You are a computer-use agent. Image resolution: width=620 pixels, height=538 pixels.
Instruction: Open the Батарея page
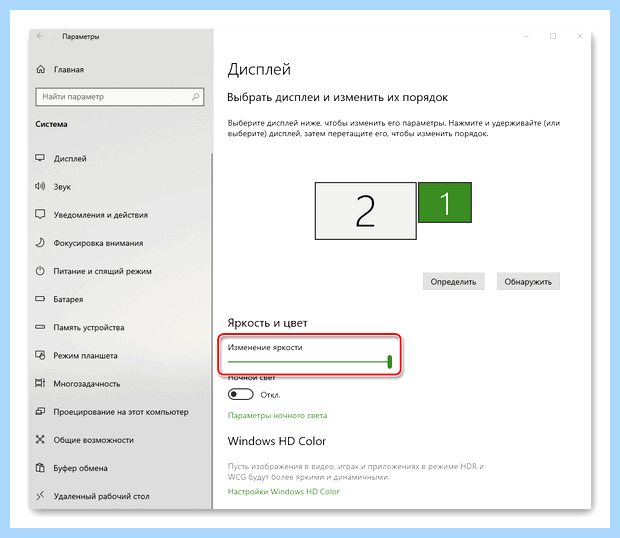68,299
